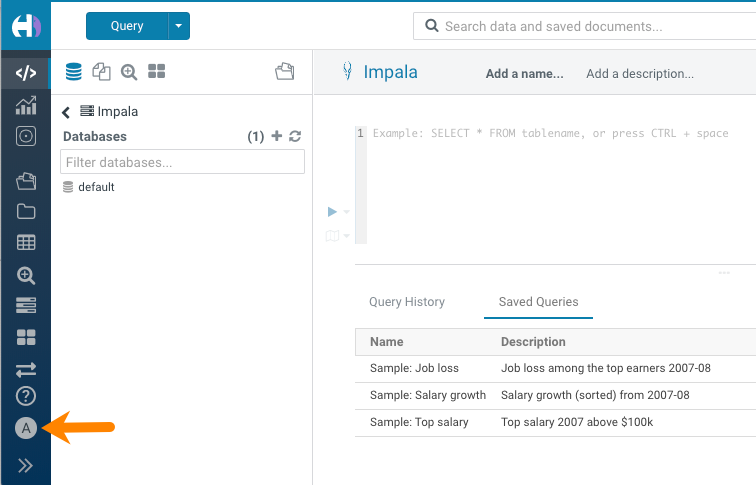Click the Help question mark icon

(x=26, y=396)
